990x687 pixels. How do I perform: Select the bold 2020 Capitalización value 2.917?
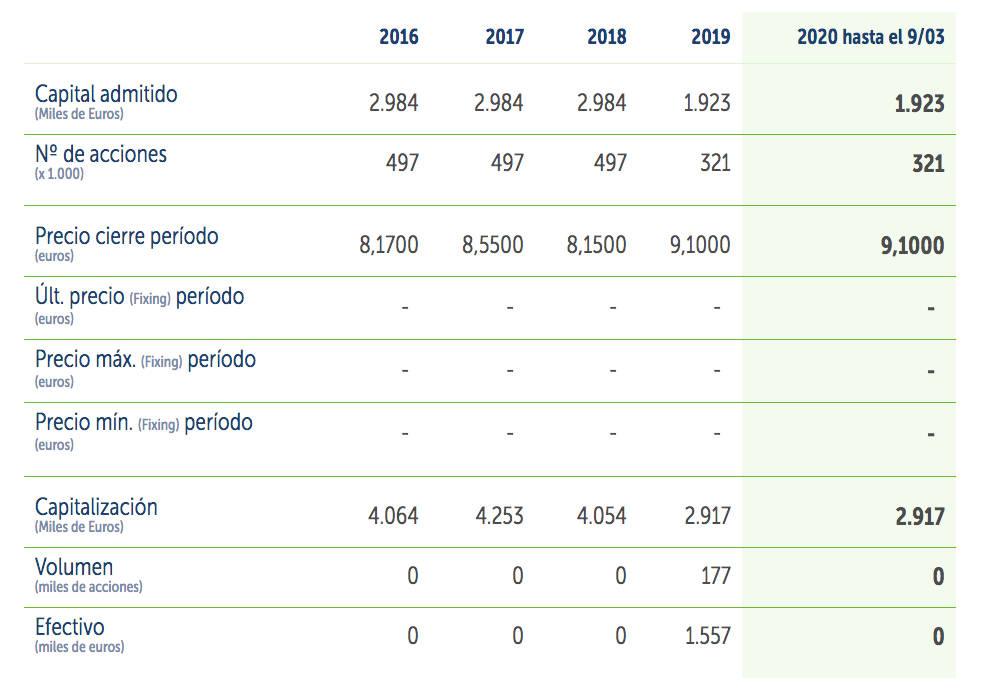tap(919, 517)
